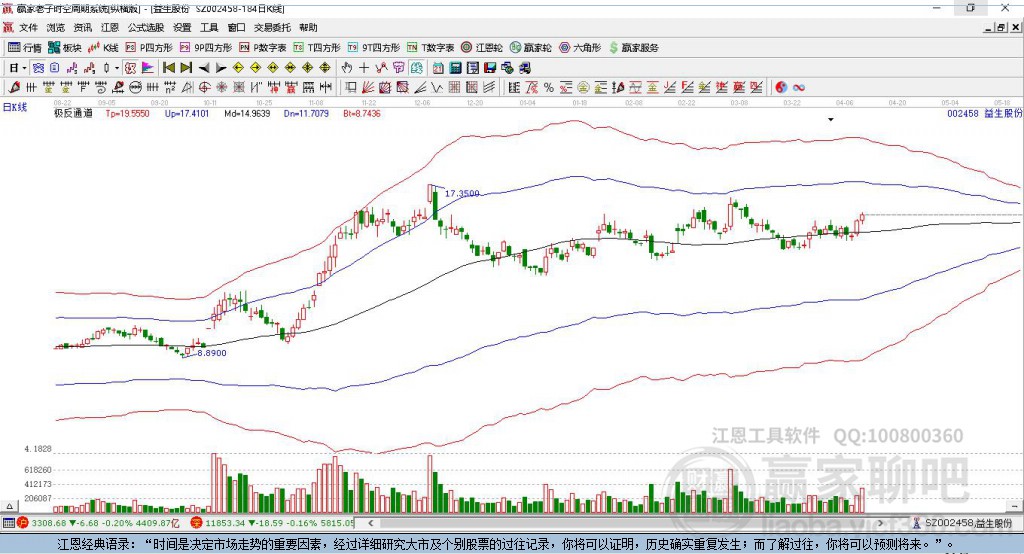
Task: Open the 窗口 menu
Action: point(236,27)
